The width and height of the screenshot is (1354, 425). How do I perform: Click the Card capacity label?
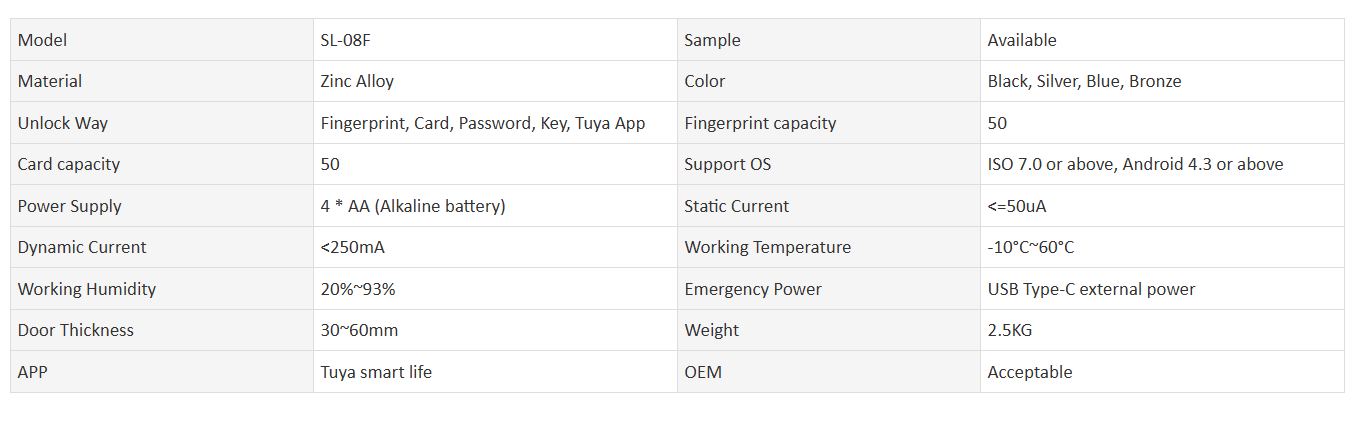coord(69,164)
